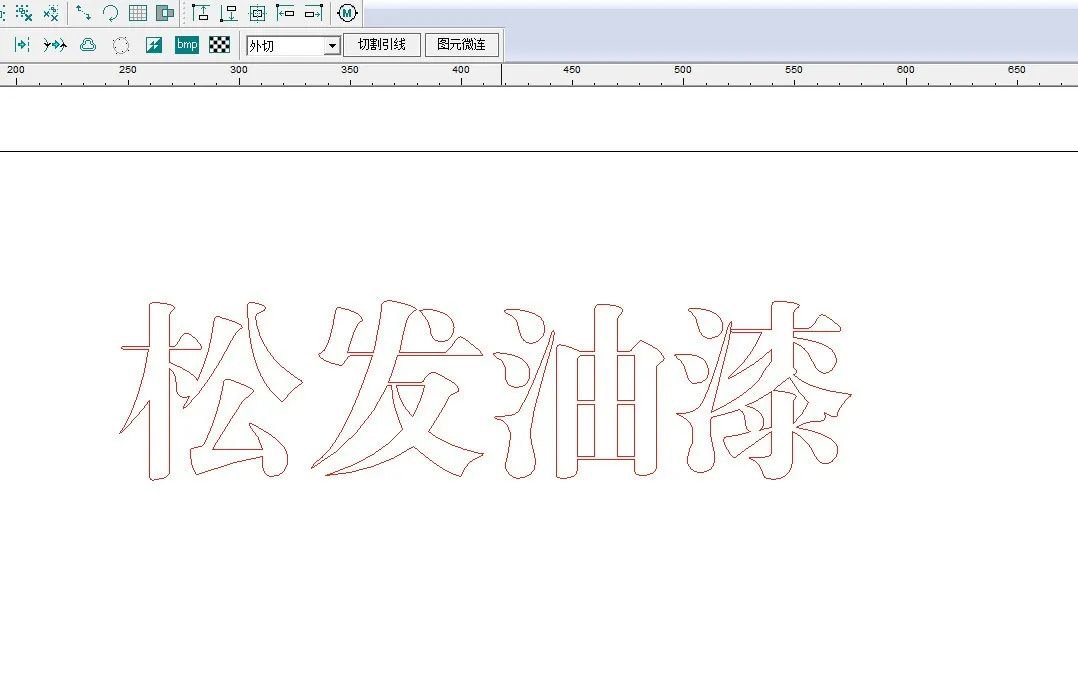
Task: Click the cloud-shaped outline icon
Action: point(88,45)
